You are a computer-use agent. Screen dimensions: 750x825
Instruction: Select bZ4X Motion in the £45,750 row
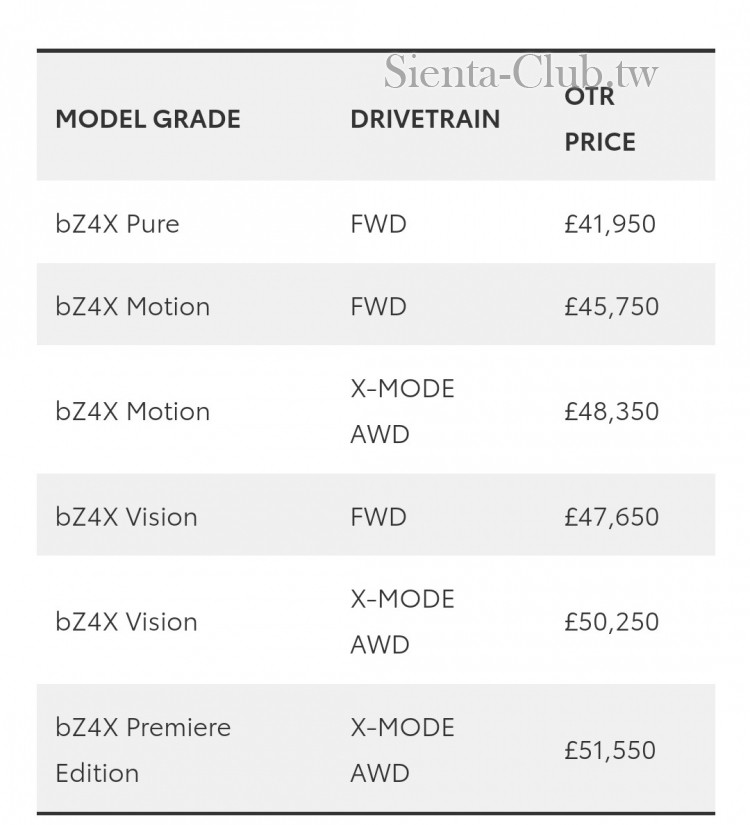pos(133,306)
